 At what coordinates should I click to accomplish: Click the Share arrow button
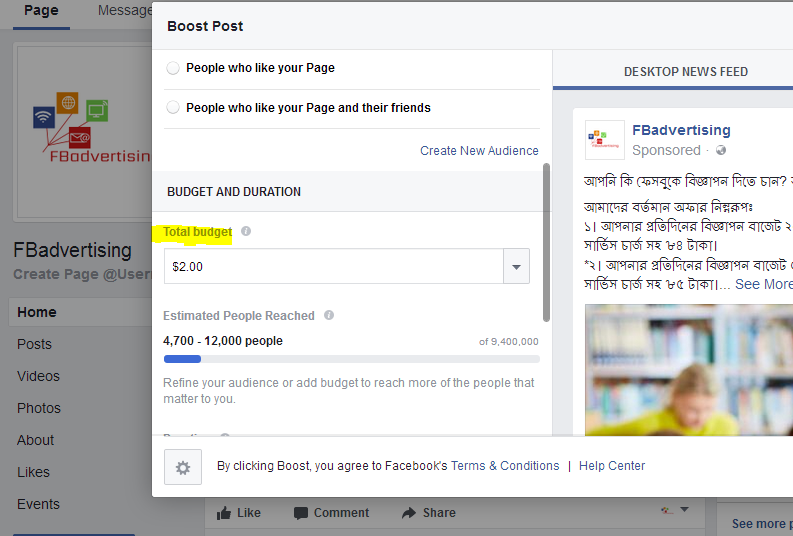[429, 513]
